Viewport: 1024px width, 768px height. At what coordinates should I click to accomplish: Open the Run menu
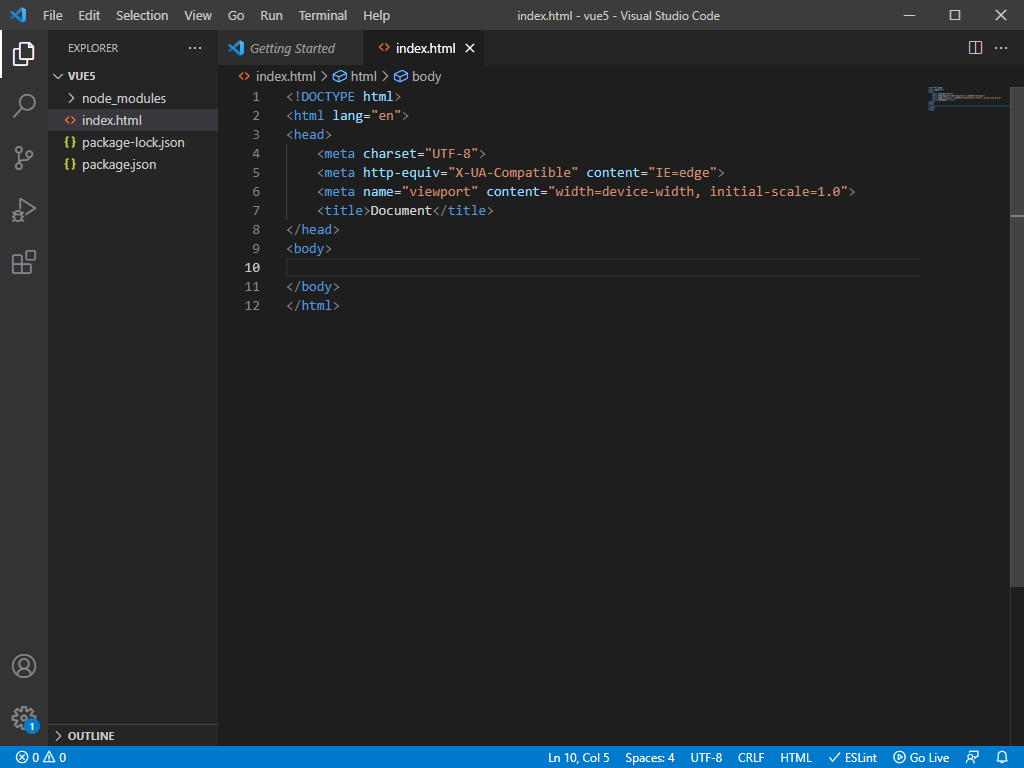(x=271, y=15)
